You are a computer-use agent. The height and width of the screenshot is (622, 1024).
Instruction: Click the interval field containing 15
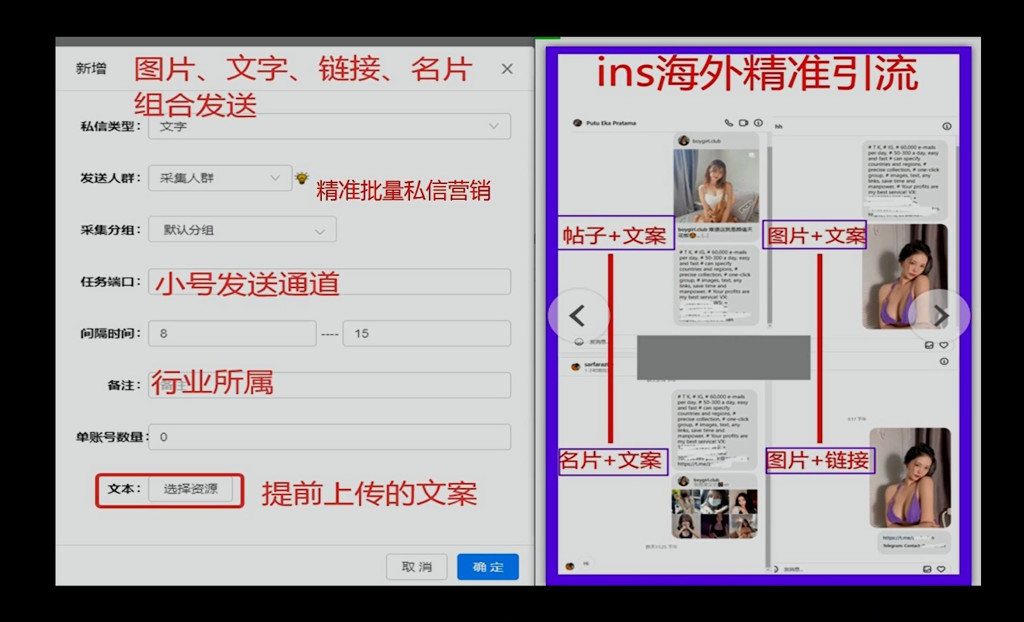click(x=426, y=333)
